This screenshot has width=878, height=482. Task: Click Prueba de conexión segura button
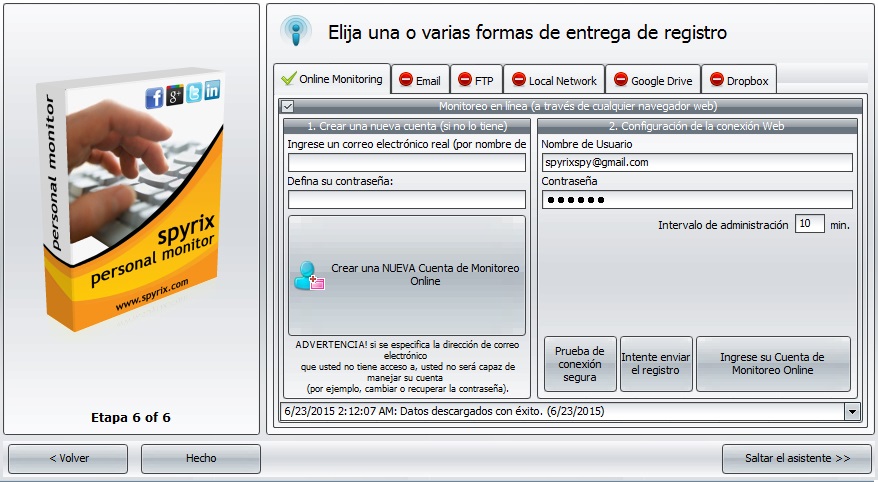pos(580,364)
